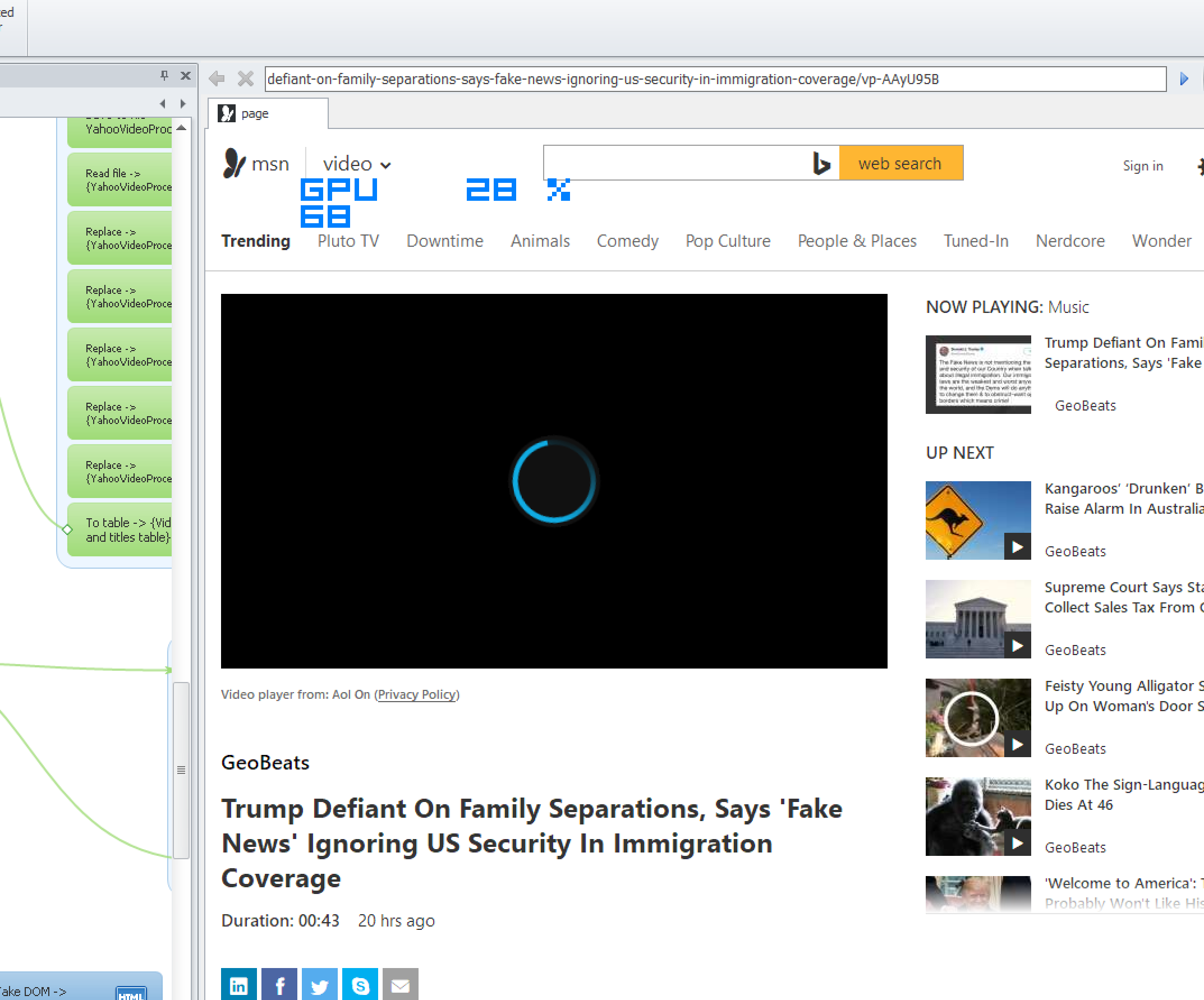The image size is (1204, 1000).
Task: Click the kangaroo road sign thumbnail
Action: [x=978, y=520]
